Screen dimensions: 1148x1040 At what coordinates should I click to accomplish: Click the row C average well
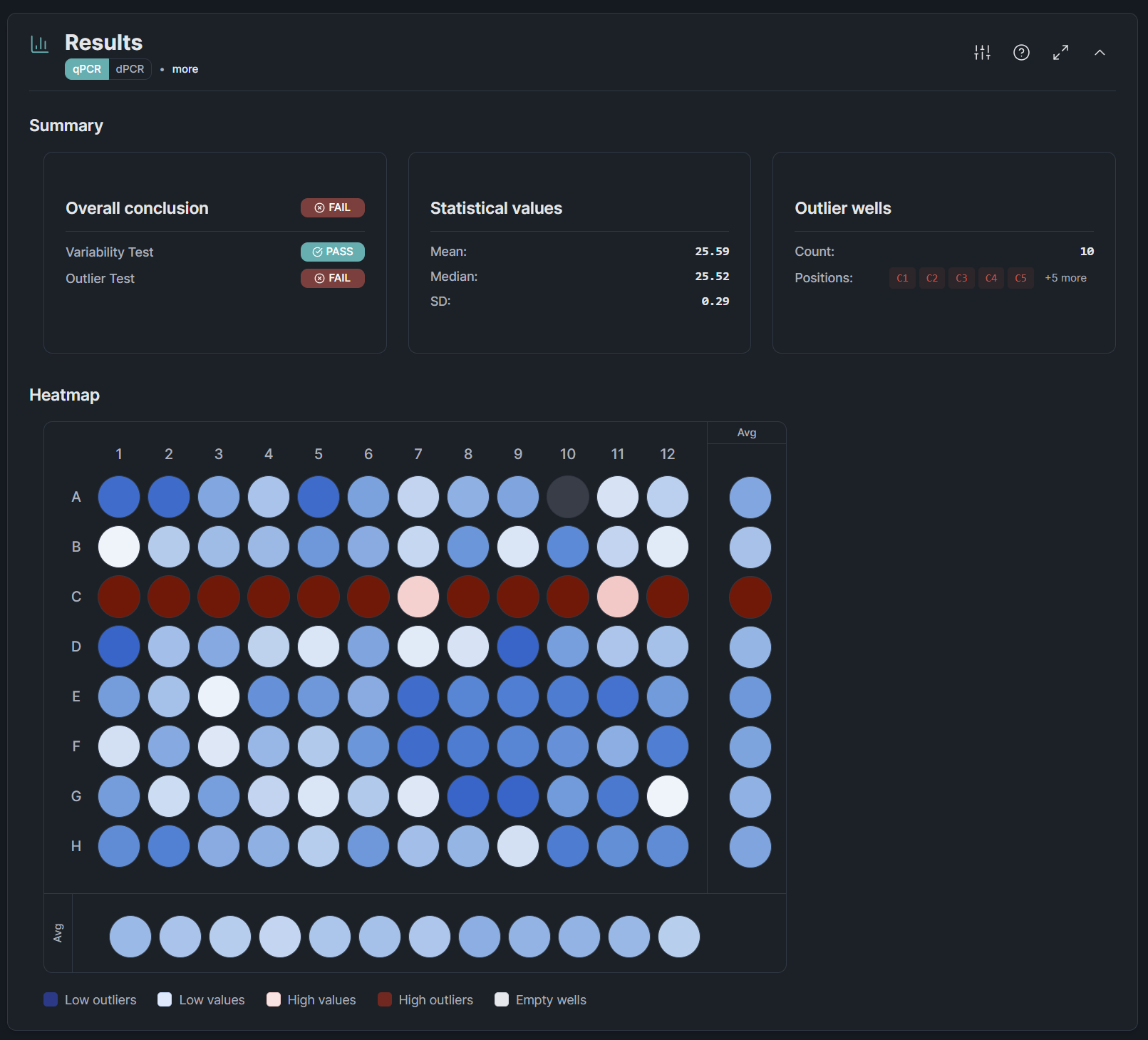[750, 597]
